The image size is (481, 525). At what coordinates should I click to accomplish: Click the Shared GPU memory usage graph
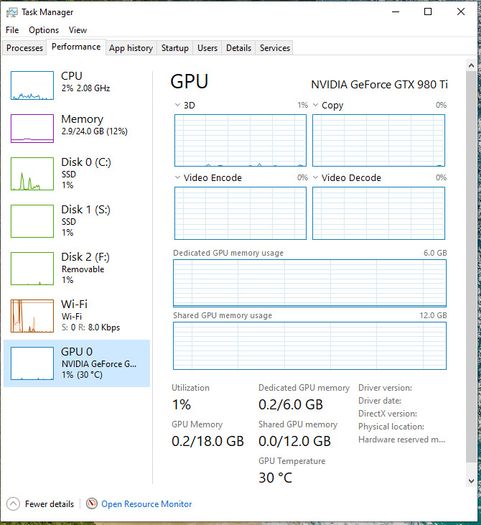click(310, 346)
